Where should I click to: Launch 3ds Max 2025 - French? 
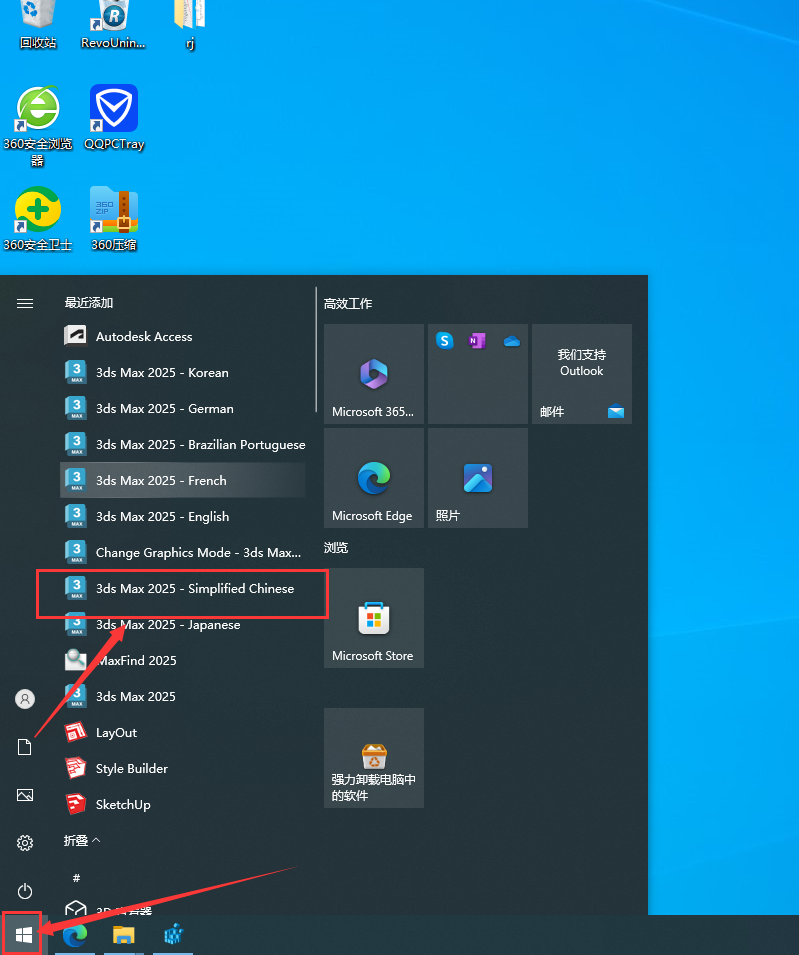pyautogui.click(x=183, y=480)
